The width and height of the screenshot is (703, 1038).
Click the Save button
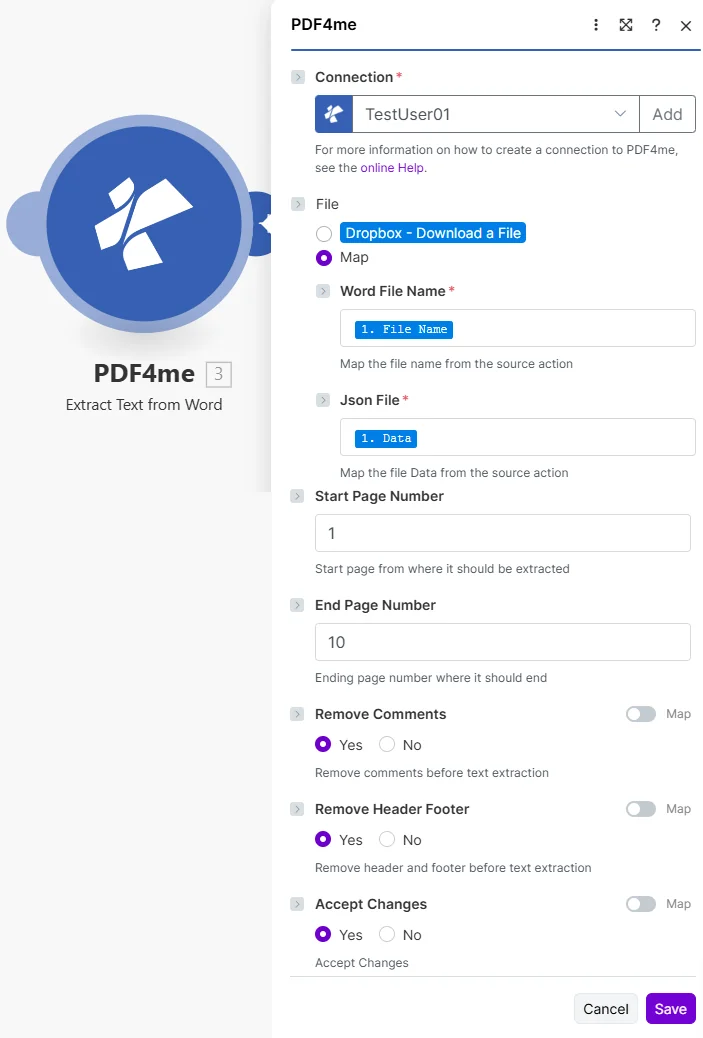click(x=671, y=1008)
